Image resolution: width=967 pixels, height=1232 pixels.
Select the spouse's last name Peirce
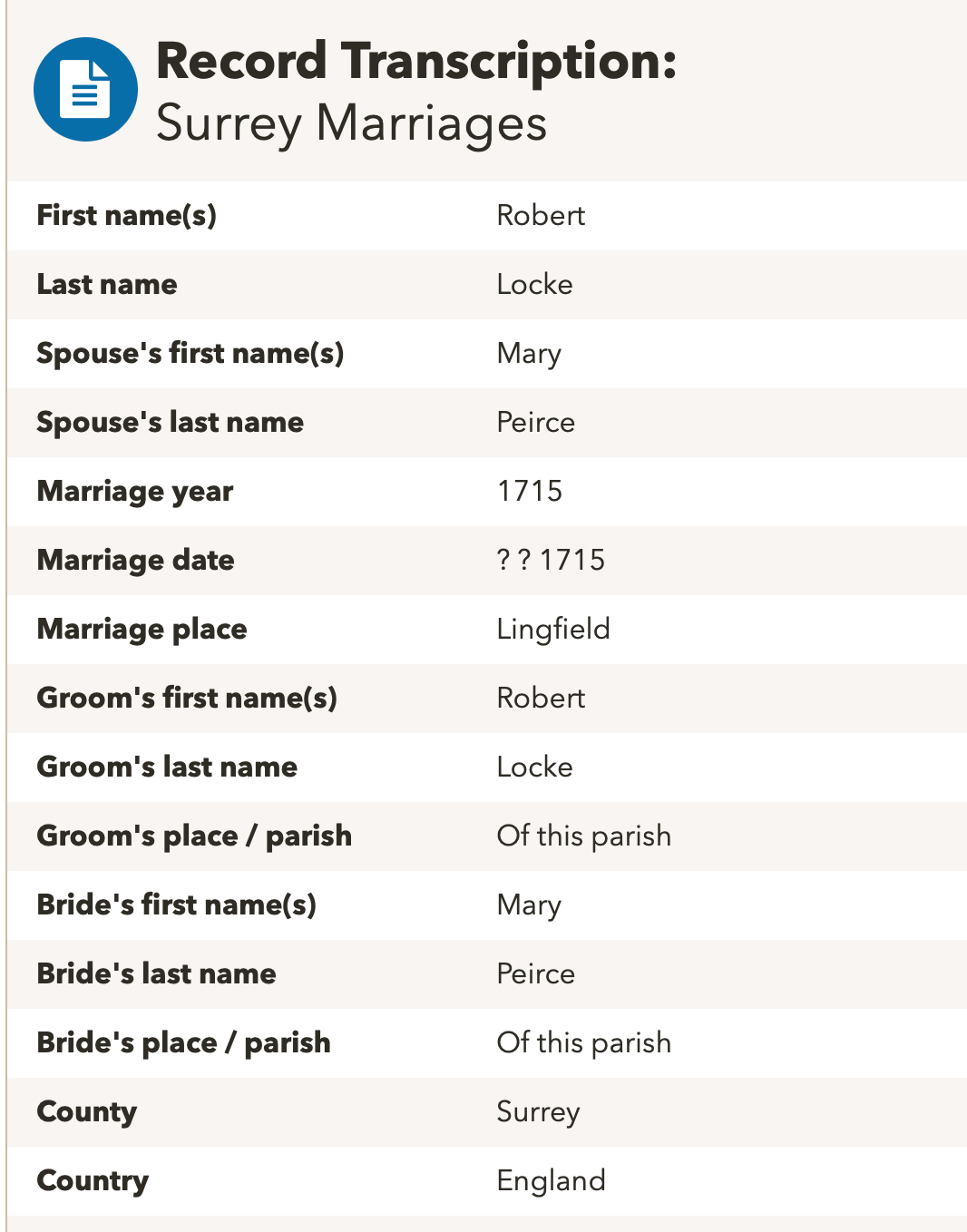tap(535, 423)
